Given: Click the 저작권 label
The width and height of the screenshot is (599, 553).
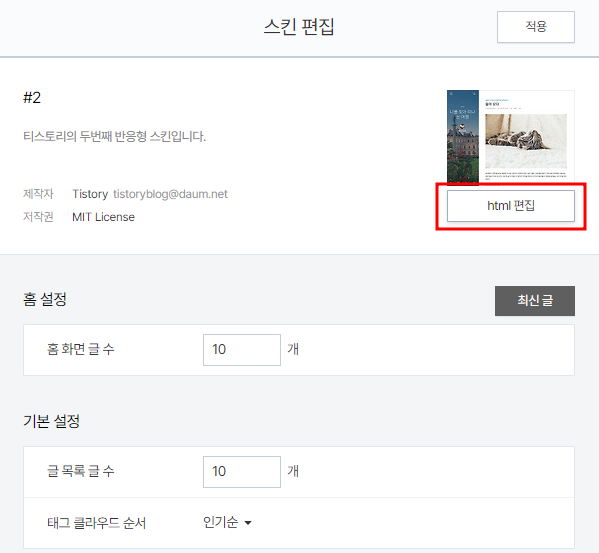Looking at the screenshot, I should tap(38, 217).
